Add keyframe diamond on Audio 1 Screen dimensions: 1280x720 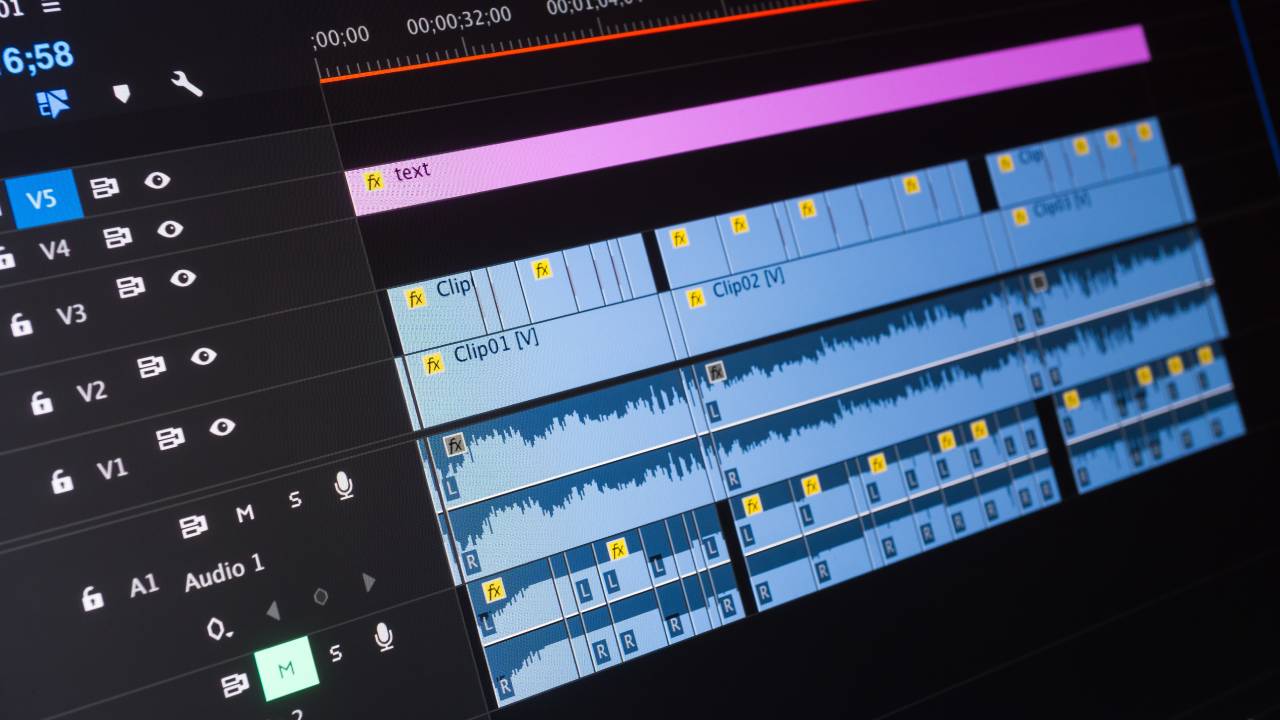click(x=321, y=597)
